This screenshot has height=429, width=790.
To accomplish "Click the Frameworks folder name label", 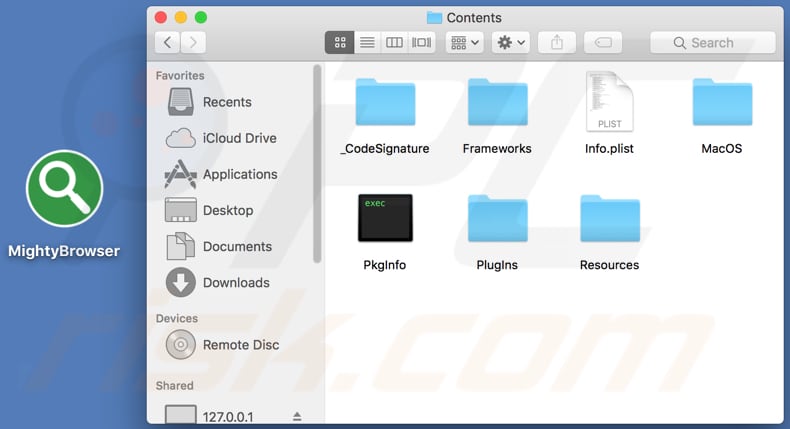I will coord(497,149).
